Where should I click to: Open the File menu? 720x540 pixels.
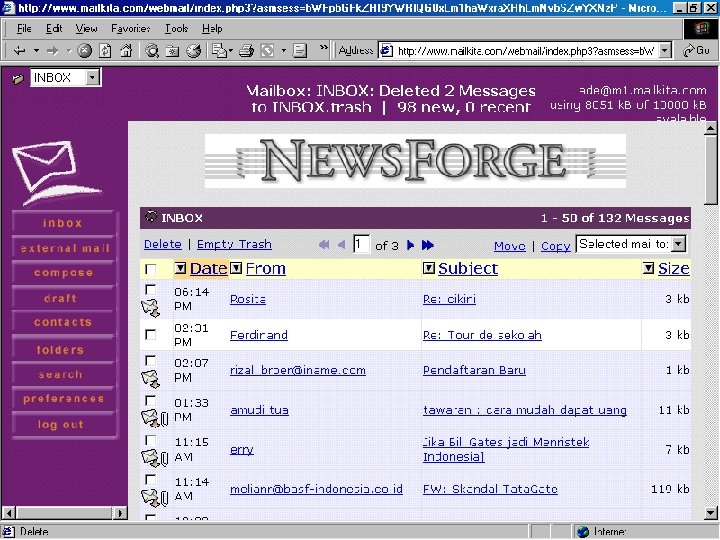24,28
